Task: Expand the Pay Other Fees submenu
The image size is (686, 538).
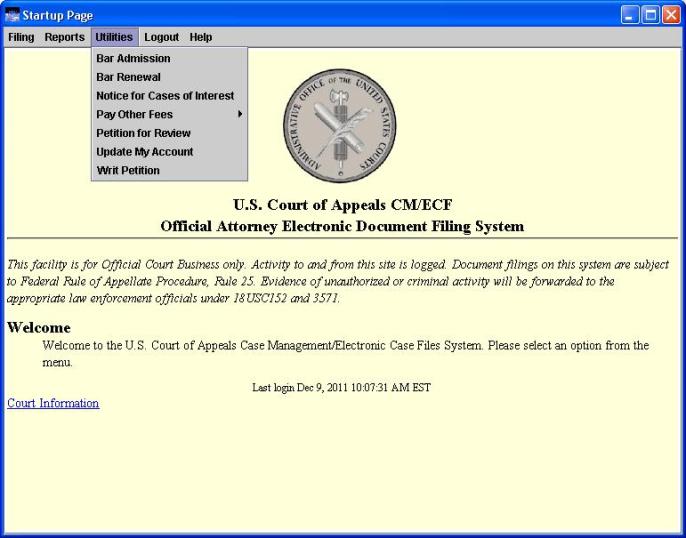Action: 169,115
